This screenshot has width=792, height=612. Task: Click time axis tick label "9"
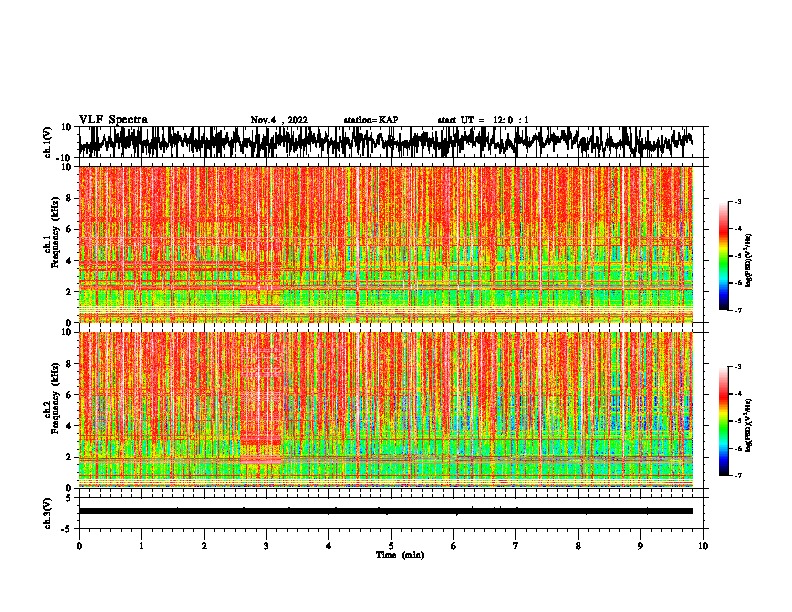[x=640, y=546]
